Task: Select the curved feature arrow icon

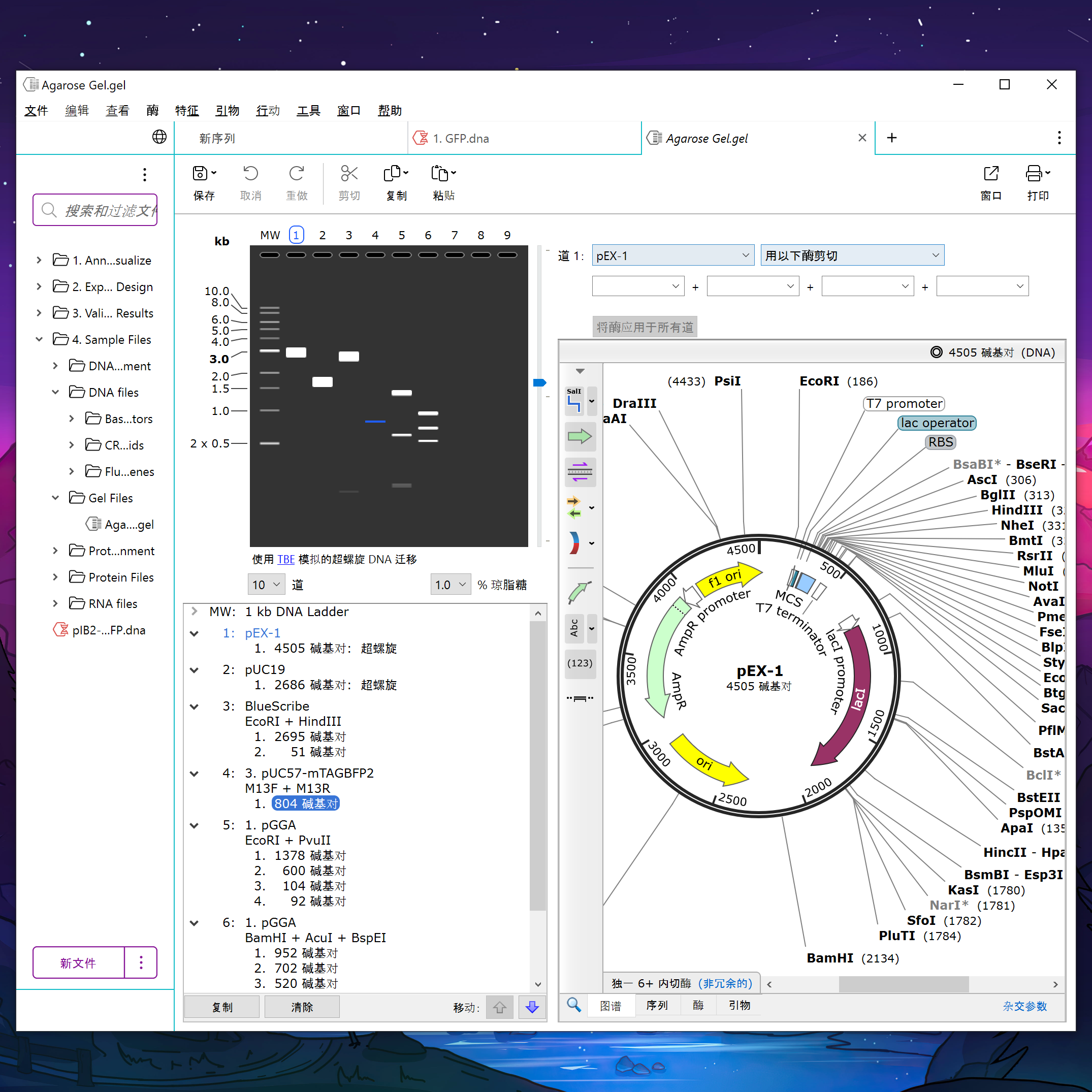Action: click(x=580, y=592)
